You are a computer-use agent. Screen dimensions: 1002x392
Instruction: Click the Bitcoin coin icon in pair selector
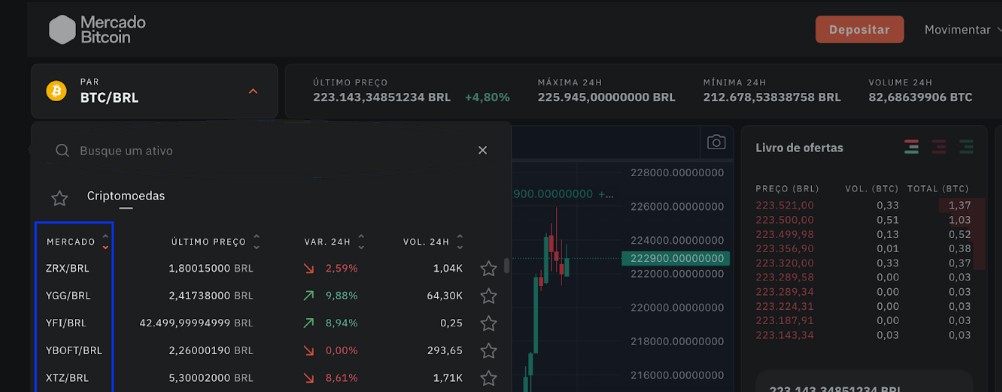(x=57, y=91)
